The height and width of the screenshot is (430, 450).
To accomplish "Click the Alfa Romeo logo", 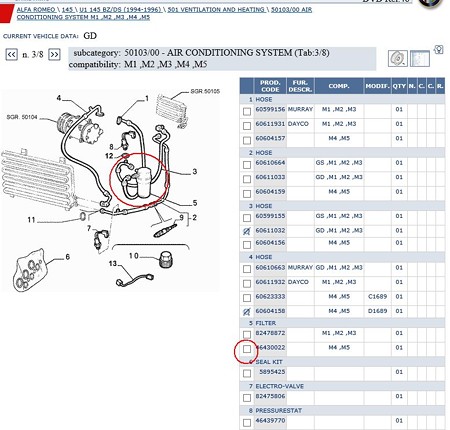I will [430, 3].
